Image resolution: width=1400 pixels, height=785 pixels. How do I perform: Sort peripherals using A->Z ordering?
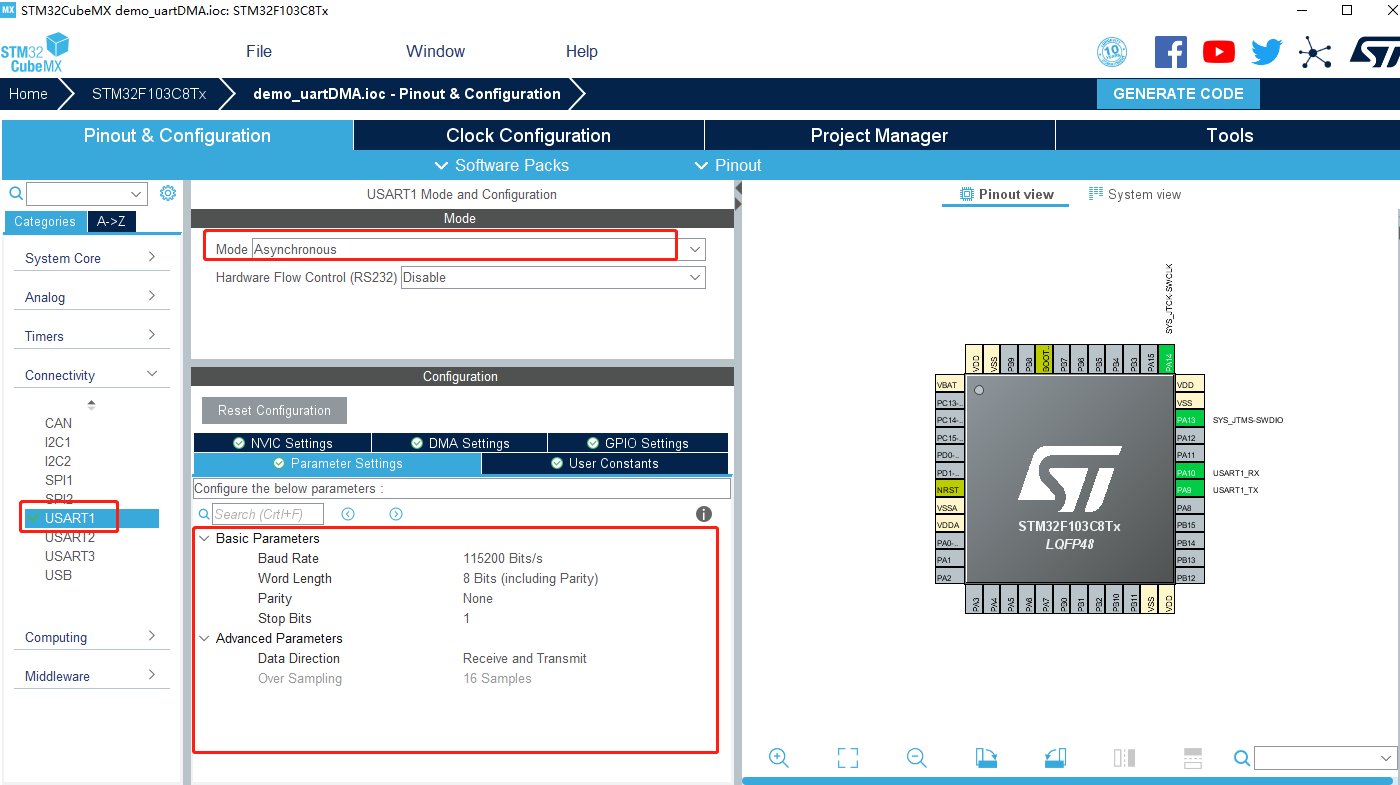[x=110, y=221]
